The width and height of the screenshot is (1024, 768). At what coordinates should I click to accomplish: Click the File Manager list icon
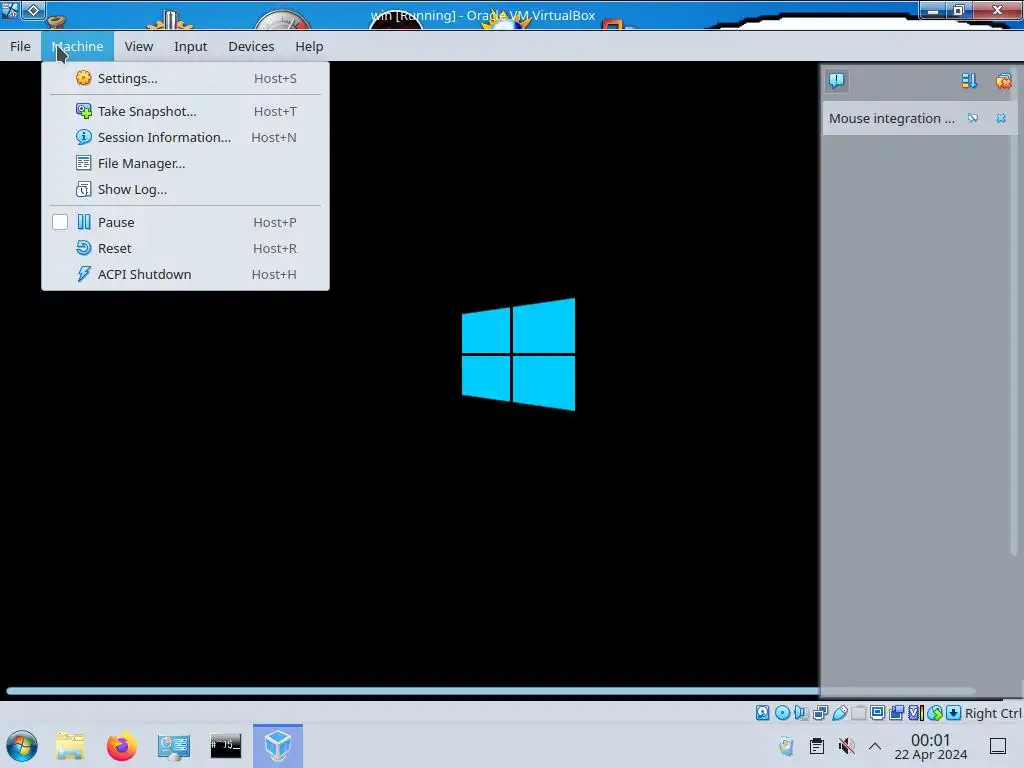[84, 163]
